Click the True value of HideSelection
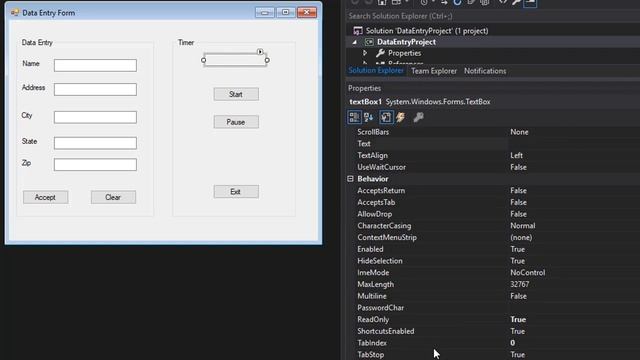The width and height of the screenshot is (640, 360). click(517, 261)
